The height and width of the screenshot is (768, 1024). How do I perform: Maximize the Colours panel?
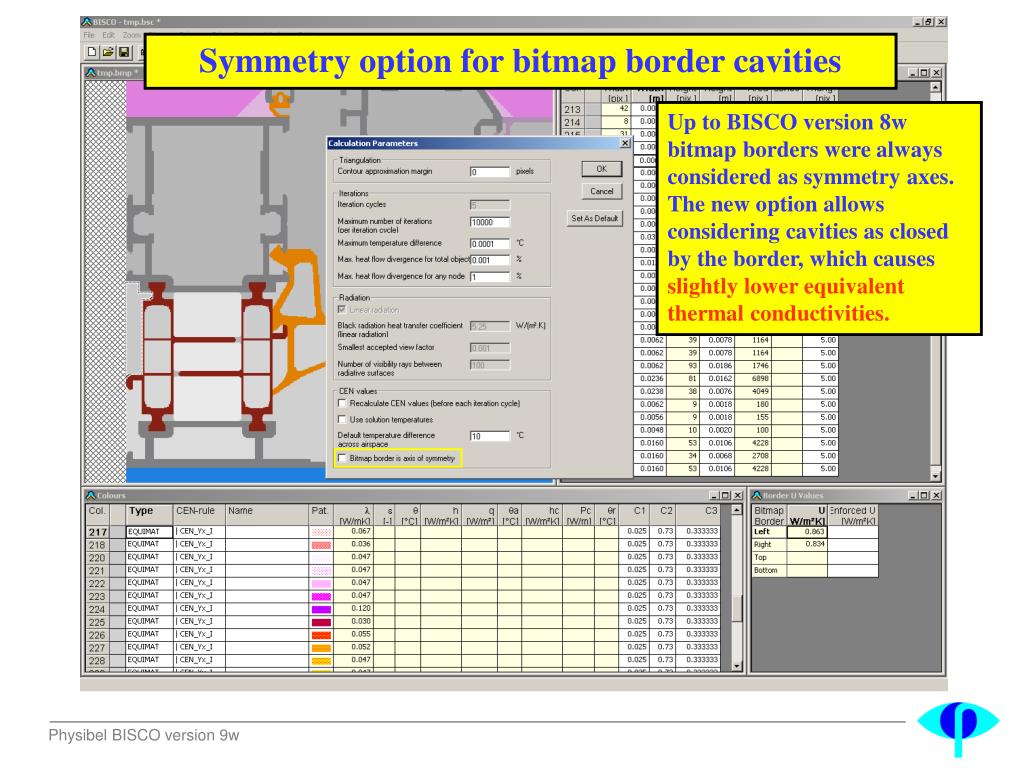(x=725, y=496)
